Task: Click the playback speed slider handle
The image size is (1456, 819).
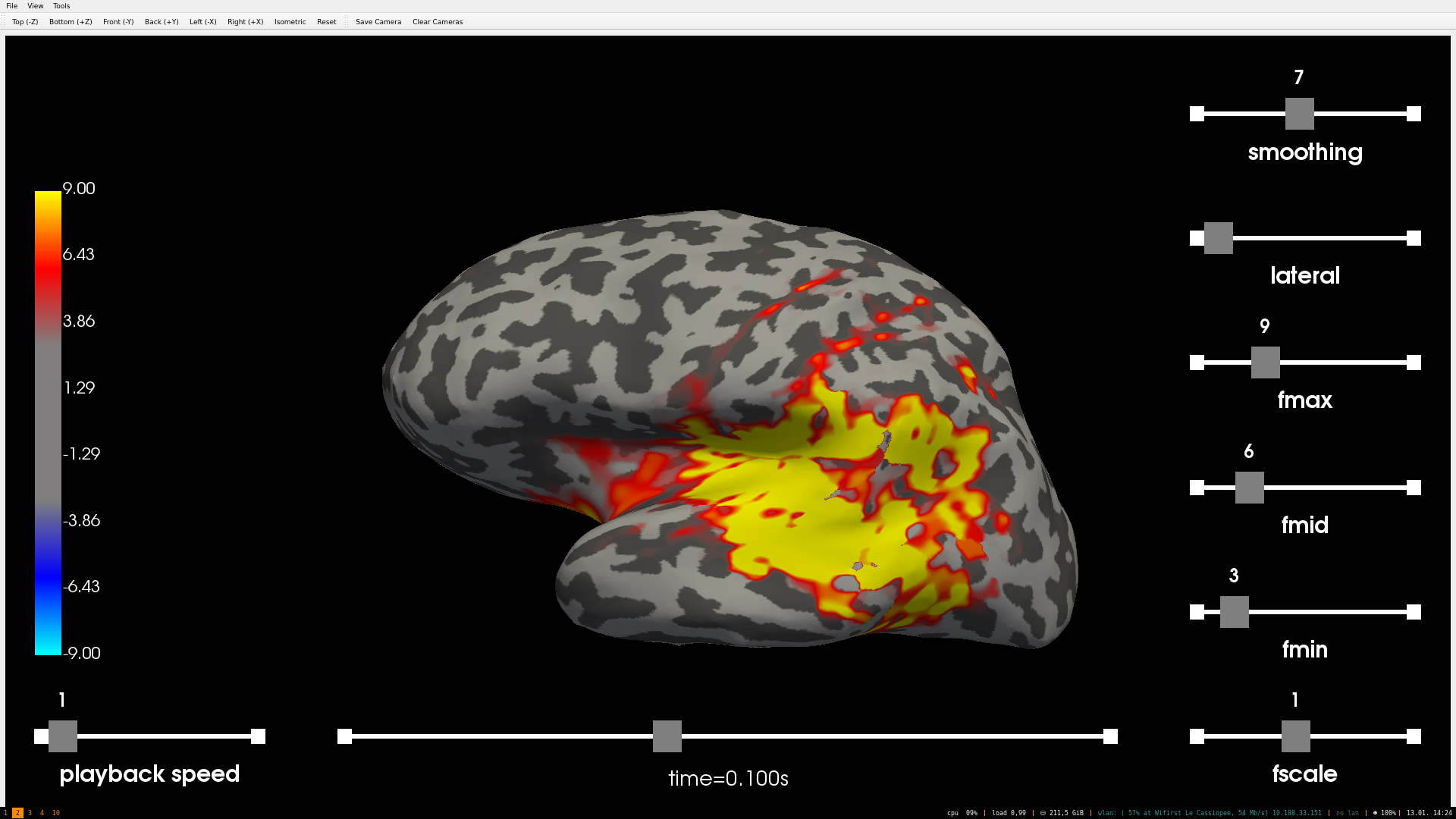Action: point(63,736)
